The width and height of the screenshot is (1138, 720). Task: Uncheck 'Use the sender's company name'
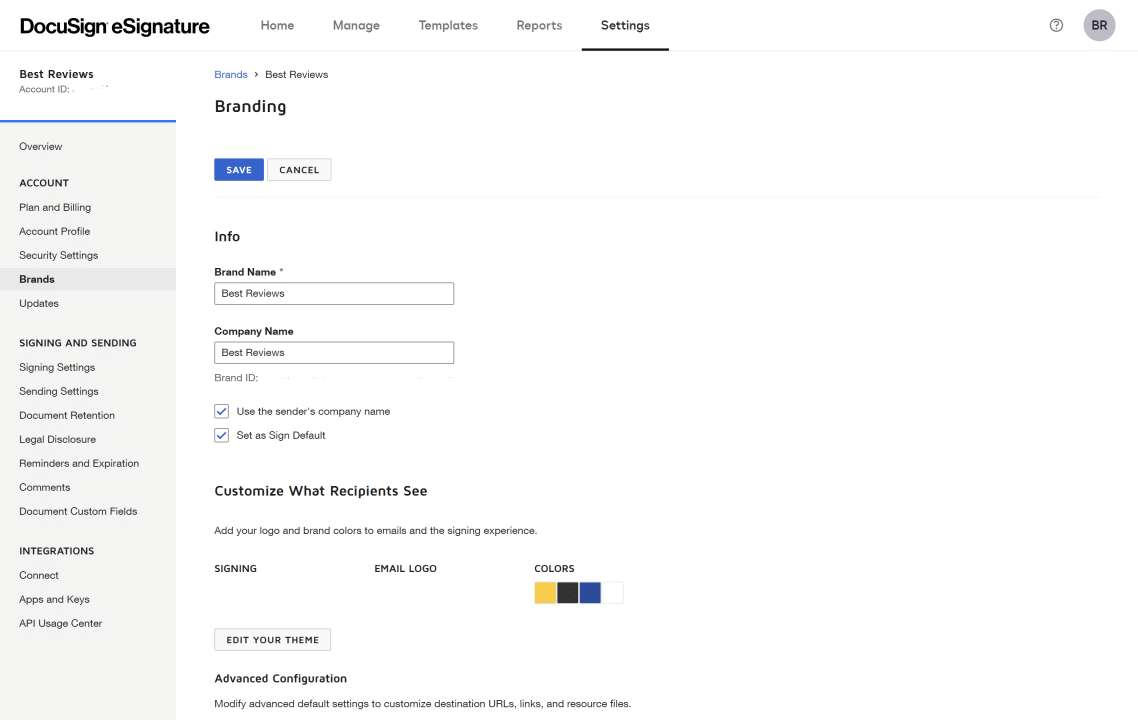[x=221, y=411]
